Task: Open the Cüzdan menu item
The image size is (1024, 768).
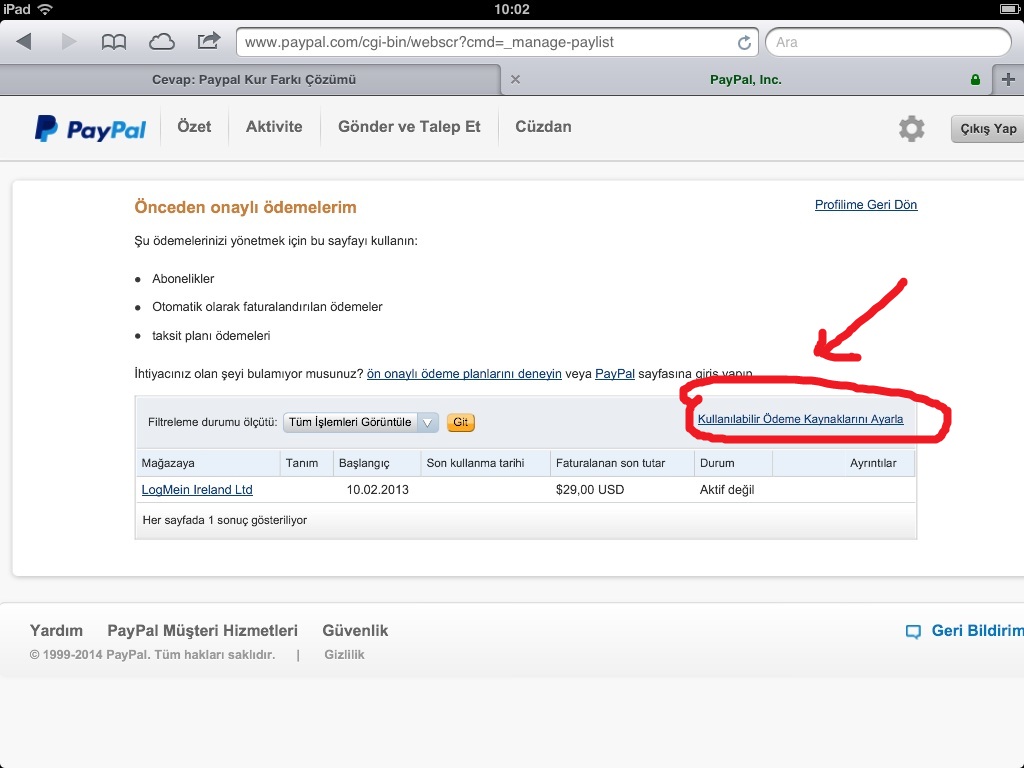Action: pos(543,127)
